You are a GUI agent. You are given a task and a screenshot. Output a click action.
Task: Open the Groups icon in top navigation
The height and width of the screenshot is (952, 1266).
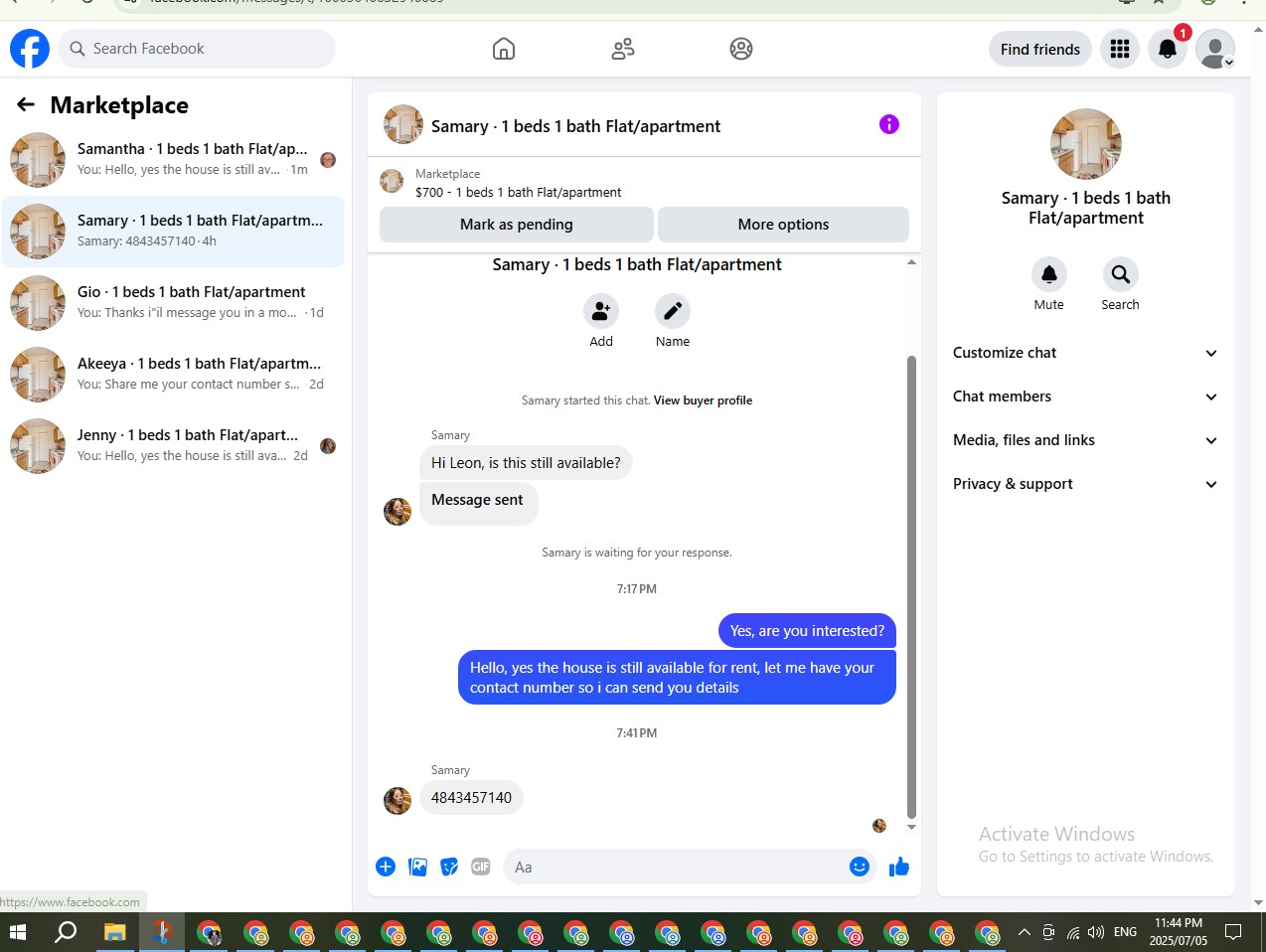tap(741, 49)
